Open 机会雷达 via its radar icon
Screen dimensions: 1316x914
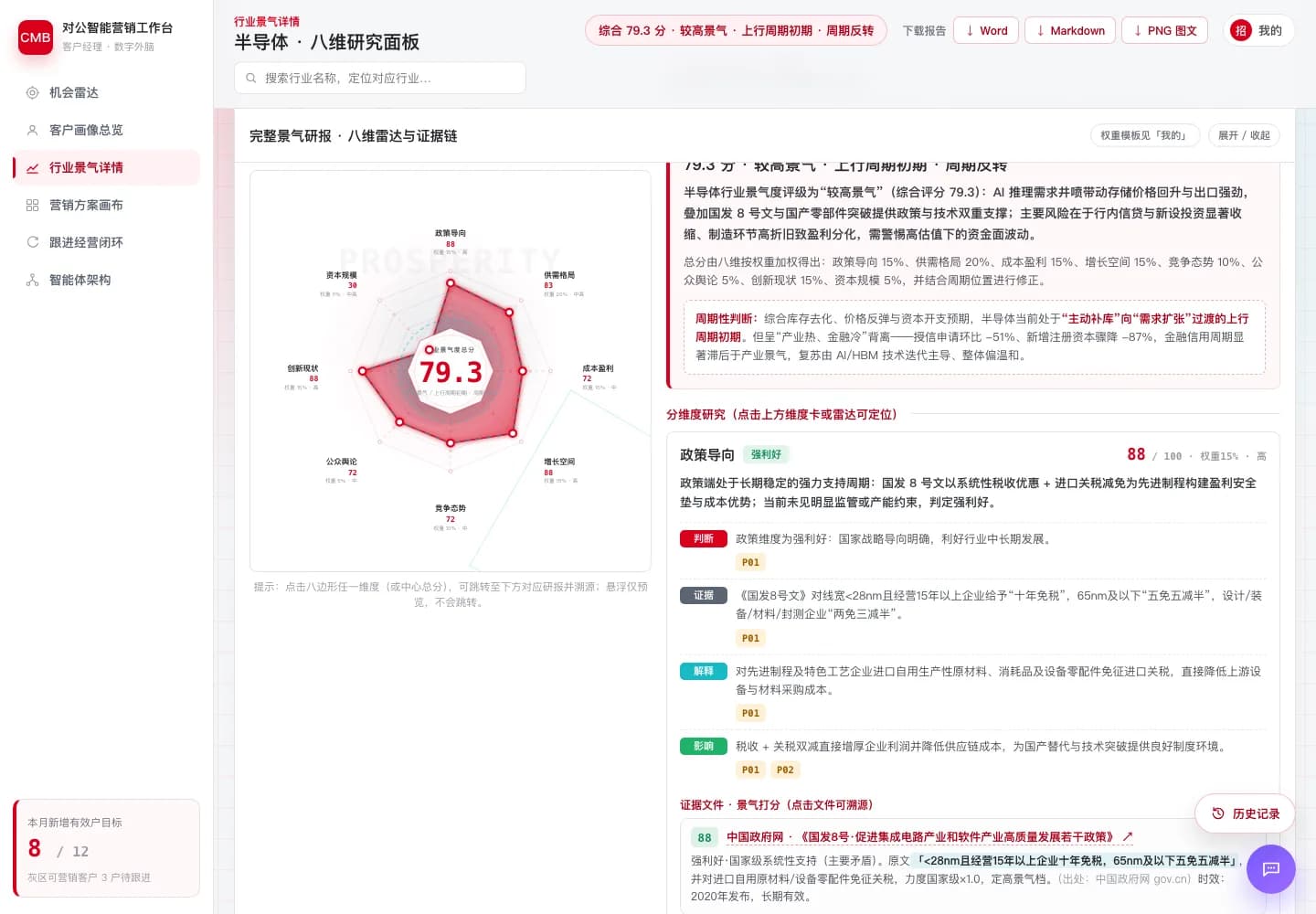(x=32, y=92)
